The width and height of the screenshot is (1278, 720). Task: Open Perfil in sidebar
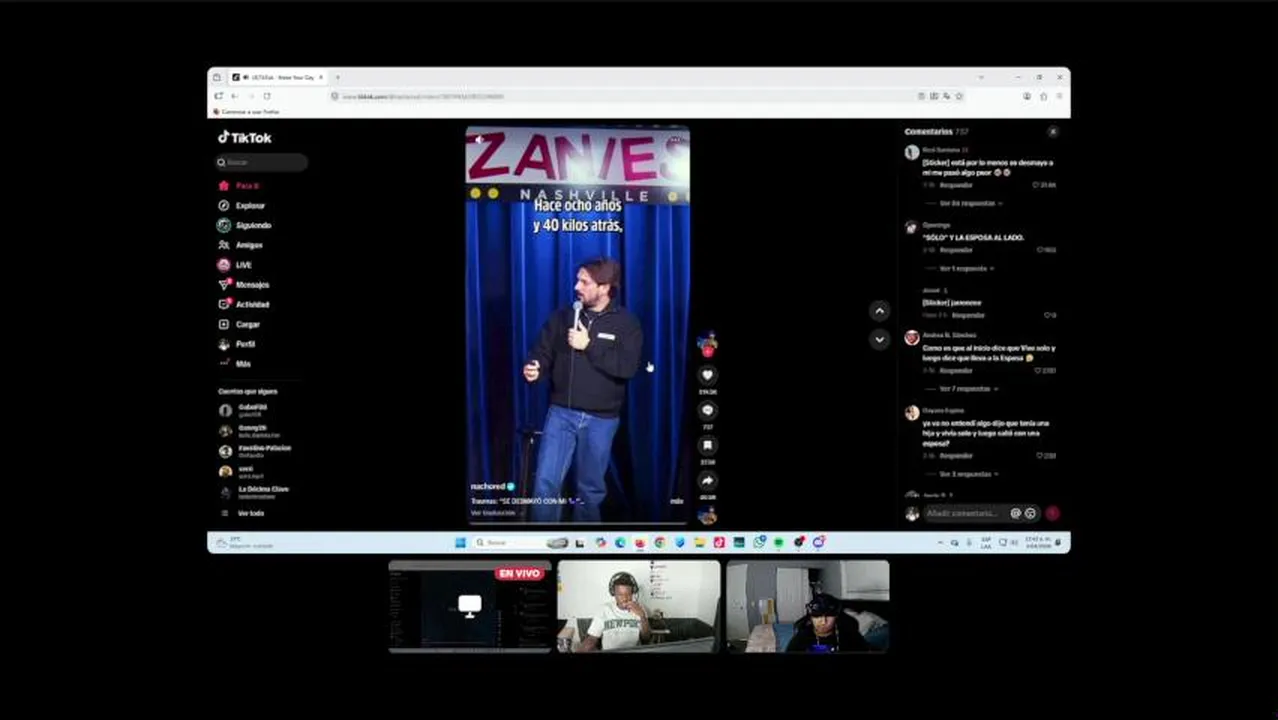(x=237, y=344)
